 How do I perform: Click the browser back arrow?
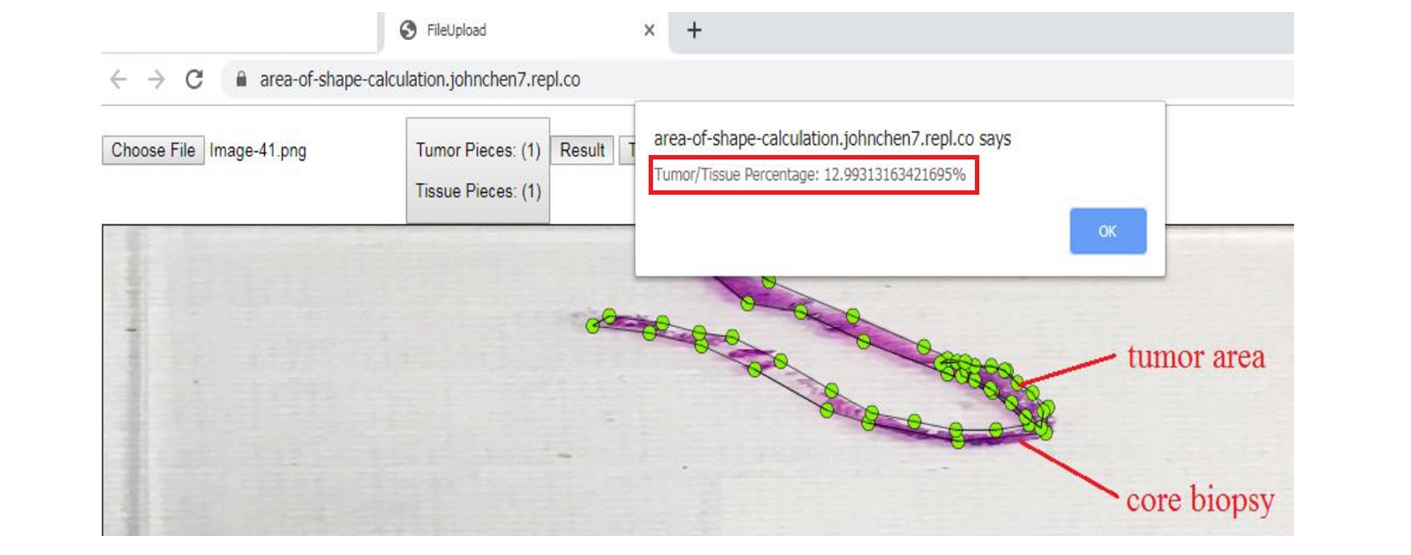119,80
